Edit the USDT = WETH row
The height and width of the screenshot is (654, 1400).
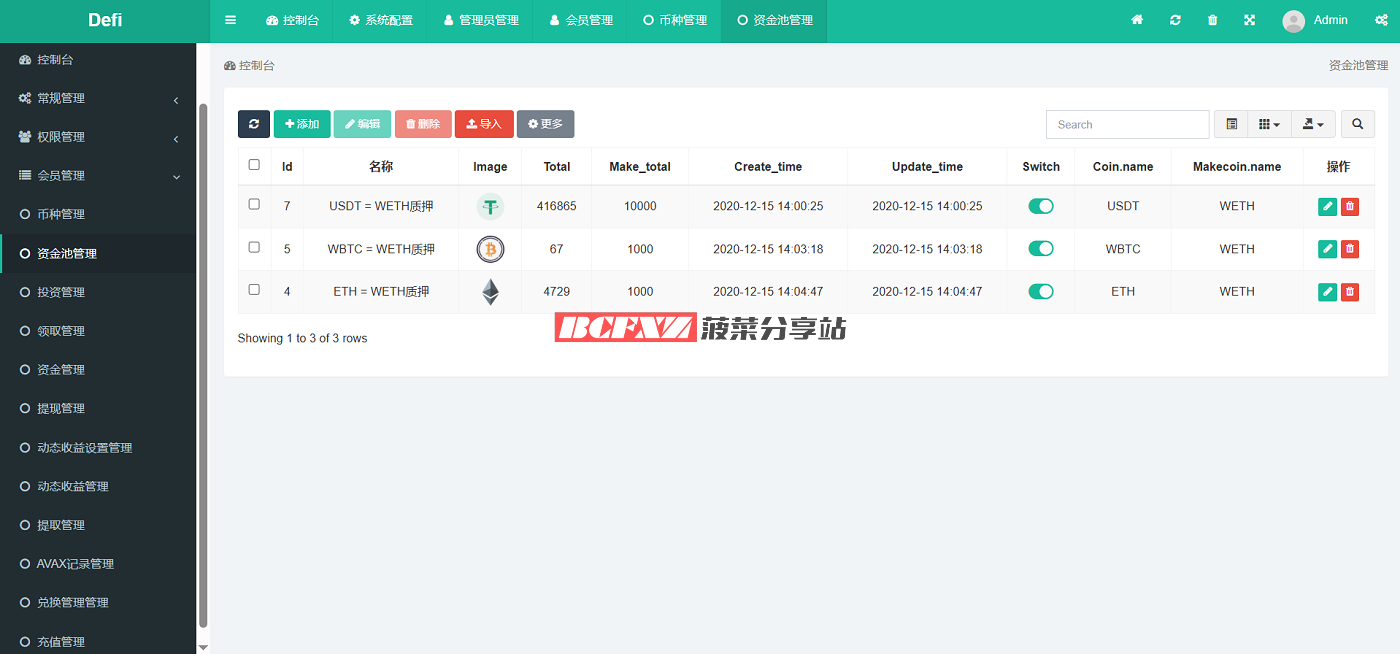(x=1327, y=206)
